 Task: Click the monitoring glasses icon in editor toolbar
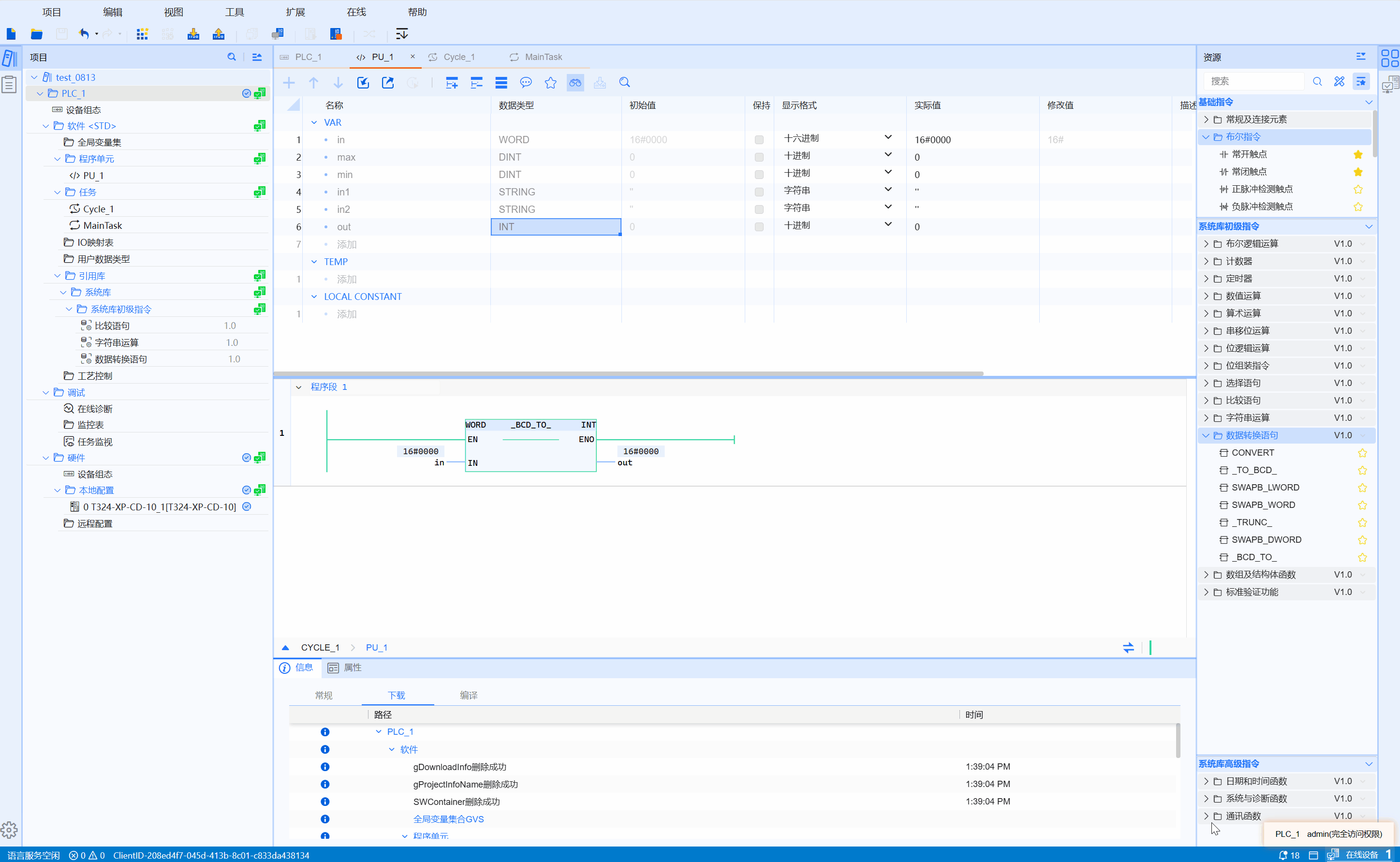coord(575,83)
